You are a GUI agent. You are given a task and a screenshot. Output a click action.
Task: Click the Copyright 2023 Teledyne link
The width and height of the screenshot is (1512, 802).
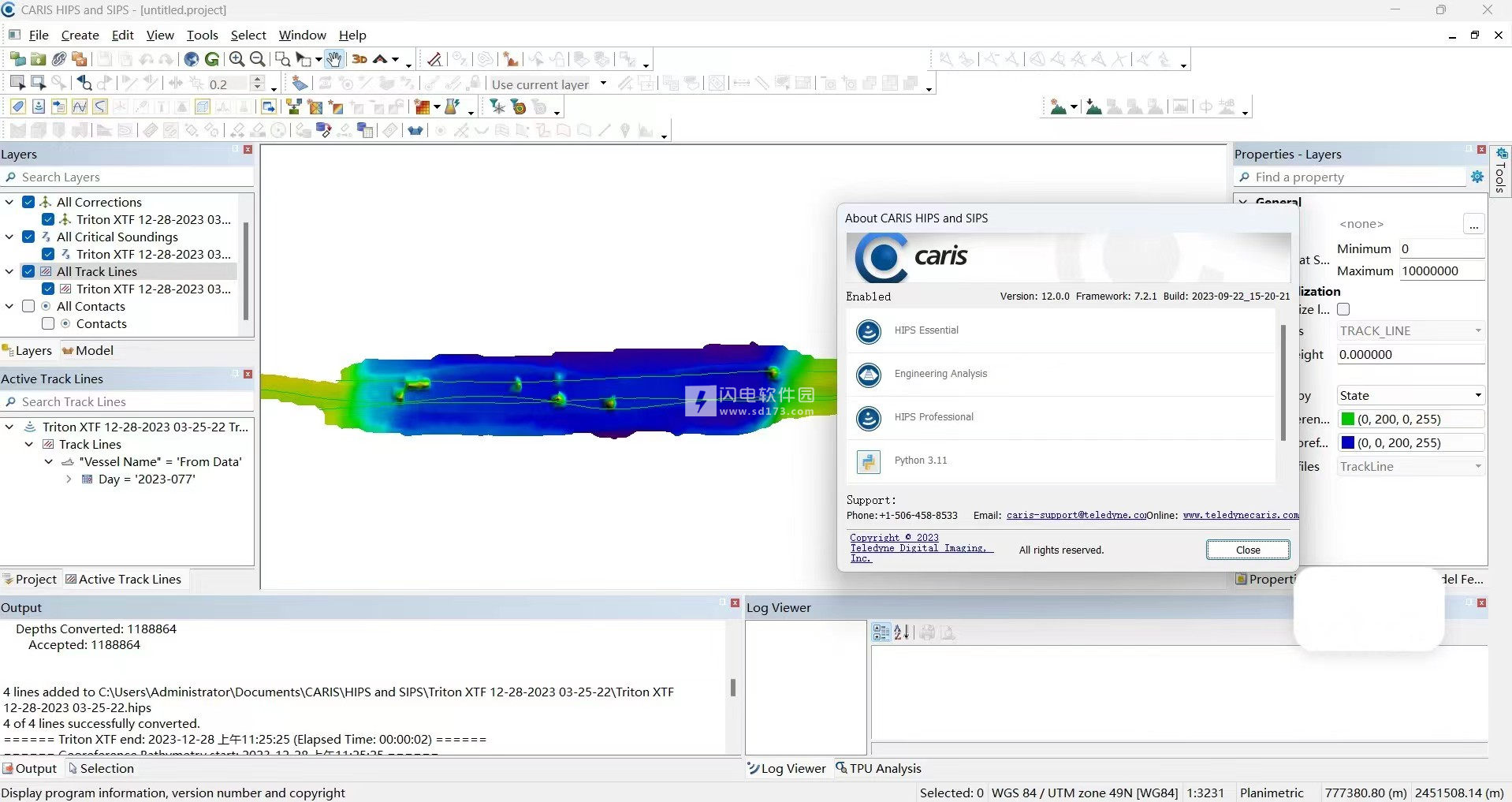pos(922,548)
